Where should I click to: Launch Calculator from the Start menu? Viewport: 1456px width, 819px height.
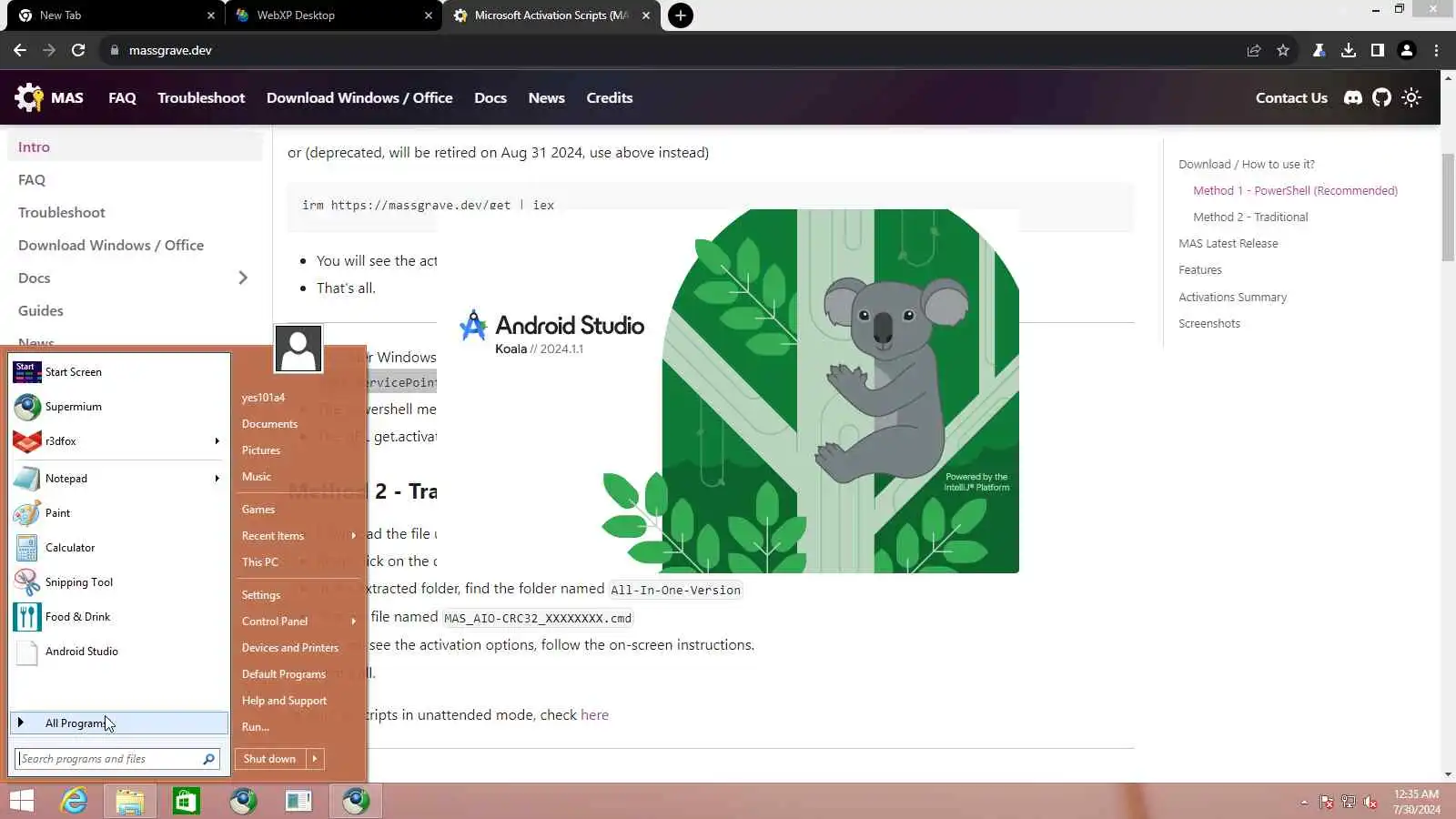[118, 548]
